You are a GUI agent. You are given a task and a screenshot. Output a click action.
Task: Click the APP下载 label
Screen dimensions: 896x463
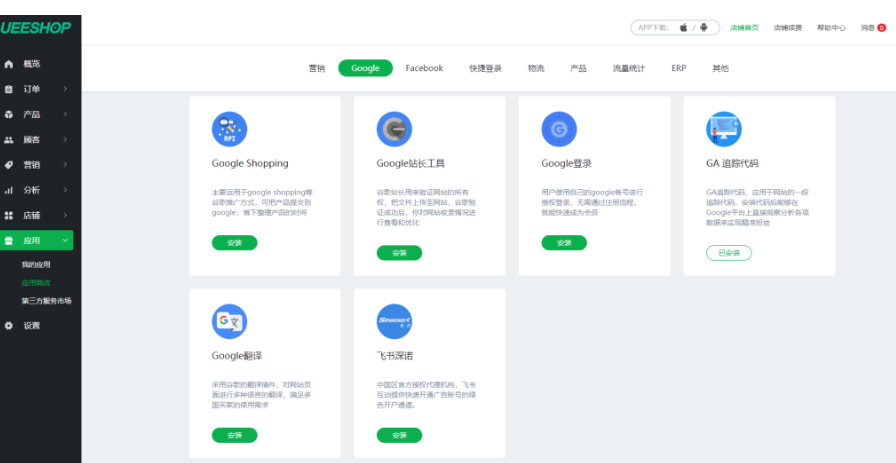pos(653,27)
